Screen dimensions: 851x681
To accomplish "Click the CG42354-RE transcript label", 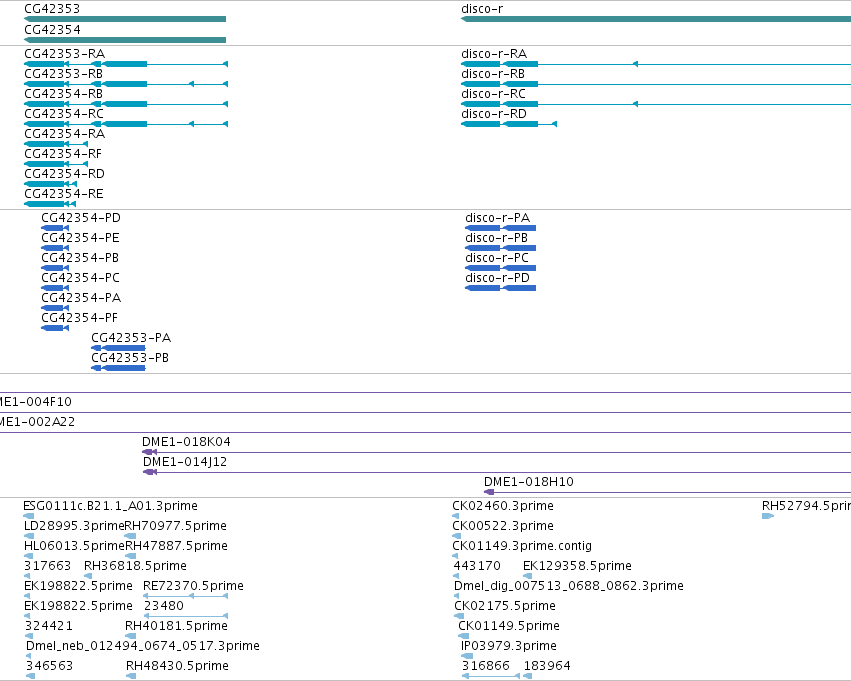I will pyautogui.click(x=64, y=194).
